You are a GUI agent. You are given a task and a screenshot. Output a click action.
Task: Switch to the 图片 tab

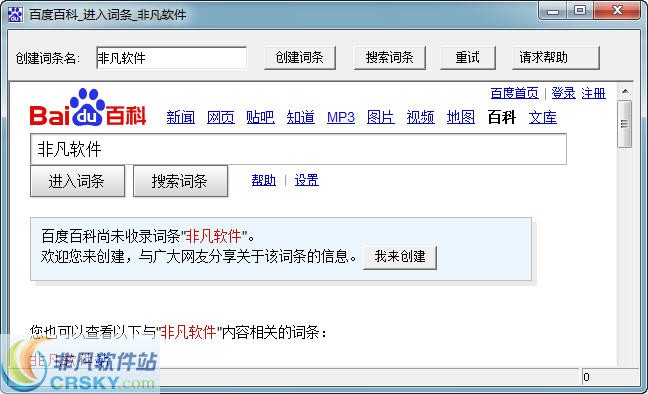click(381, 117)
